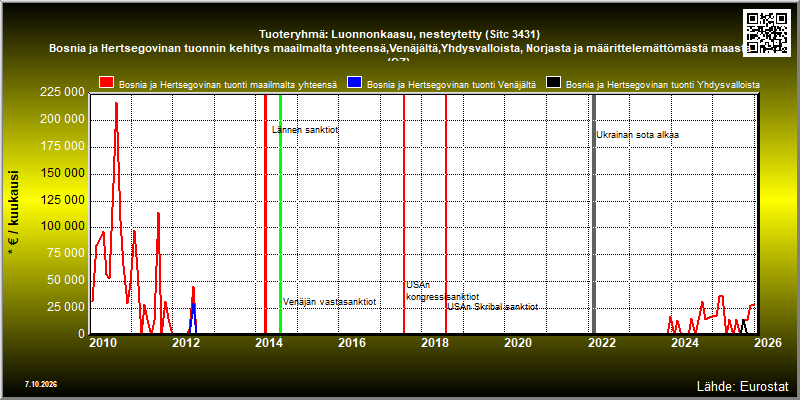Click the date stamp 7.10.2026

(x=41, y=384)
